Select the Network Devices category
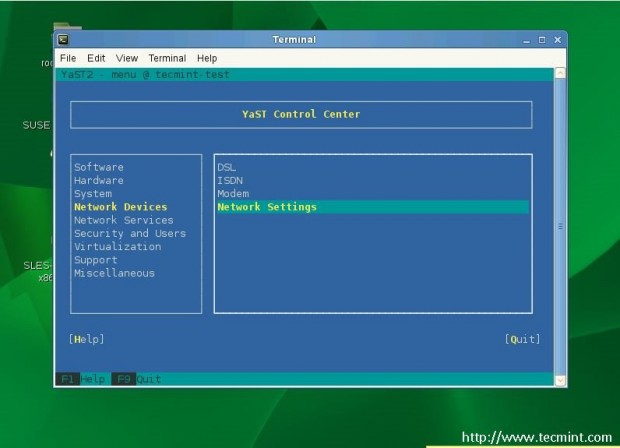 coord(121,207)
